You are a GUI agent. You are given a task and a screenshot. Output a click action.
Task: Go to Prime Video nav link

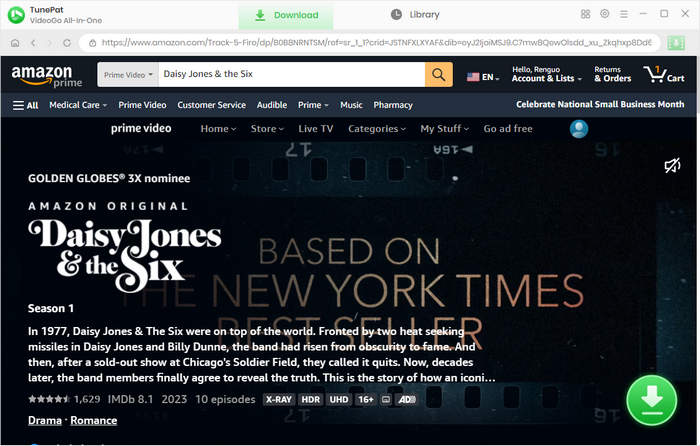142,105
